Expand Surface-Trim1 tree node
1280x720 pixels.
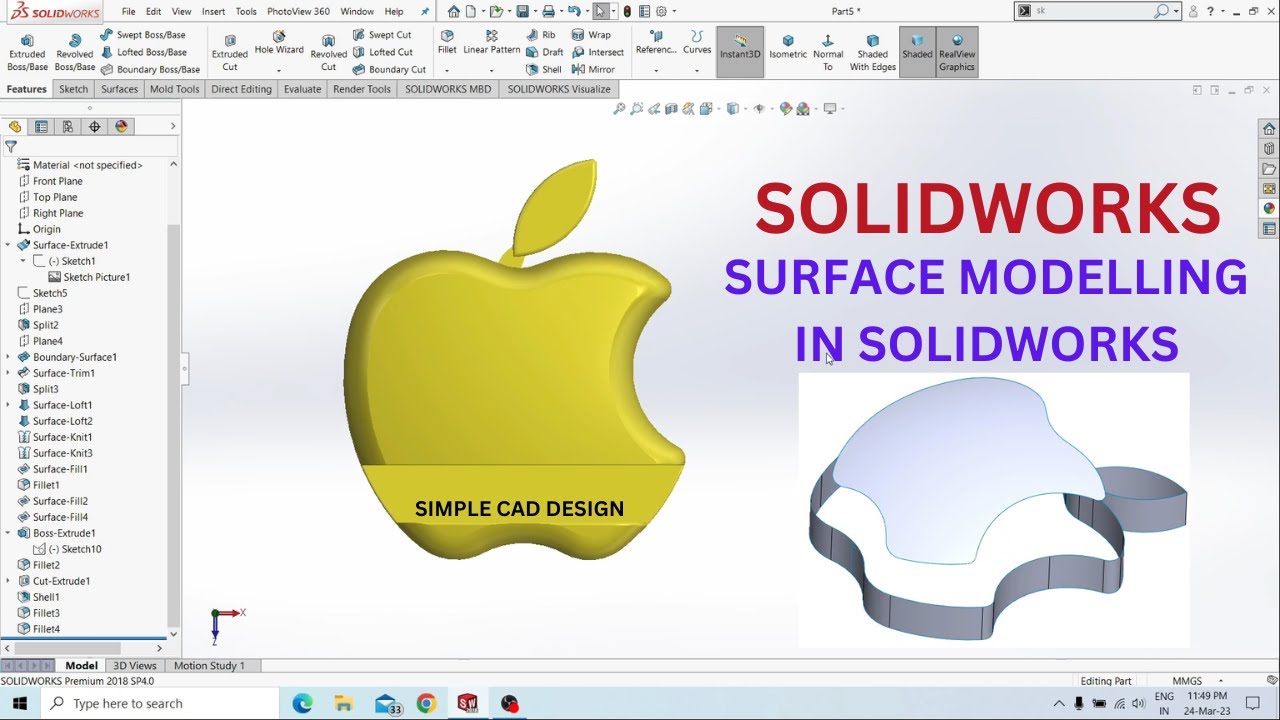pos(8,373)
